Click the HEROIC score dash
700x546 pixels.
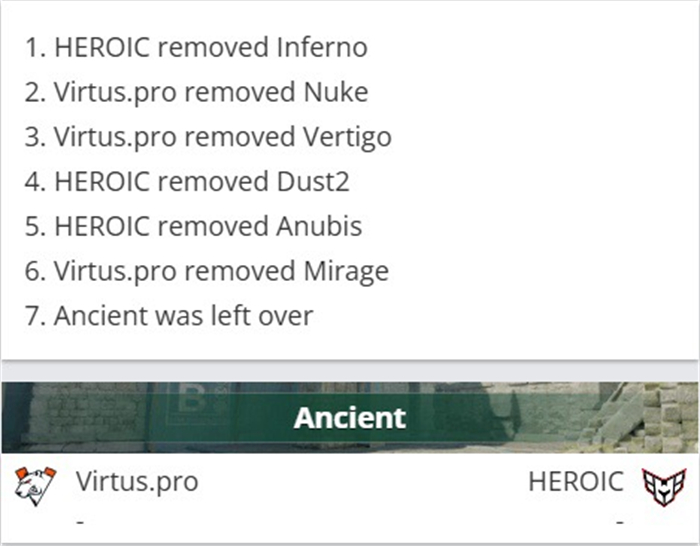619,521
